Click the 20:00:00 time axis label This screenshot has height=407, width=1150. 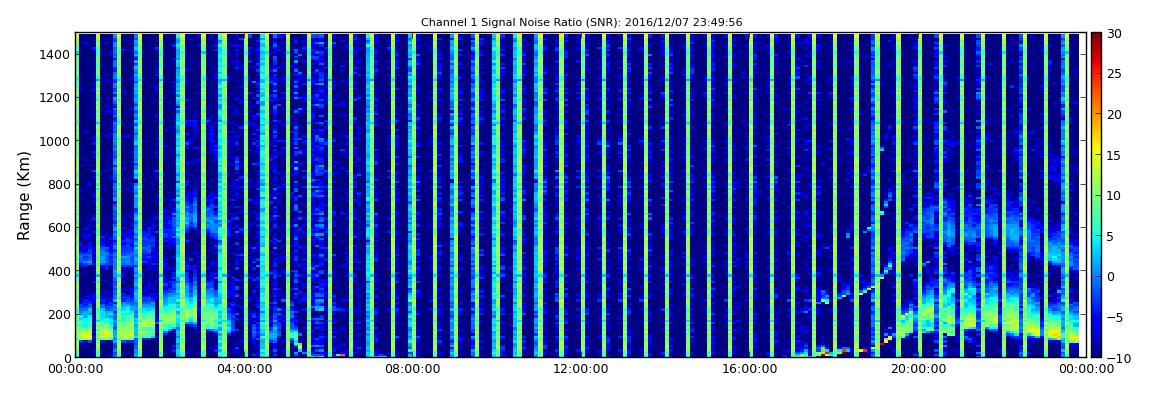[918, 369]
